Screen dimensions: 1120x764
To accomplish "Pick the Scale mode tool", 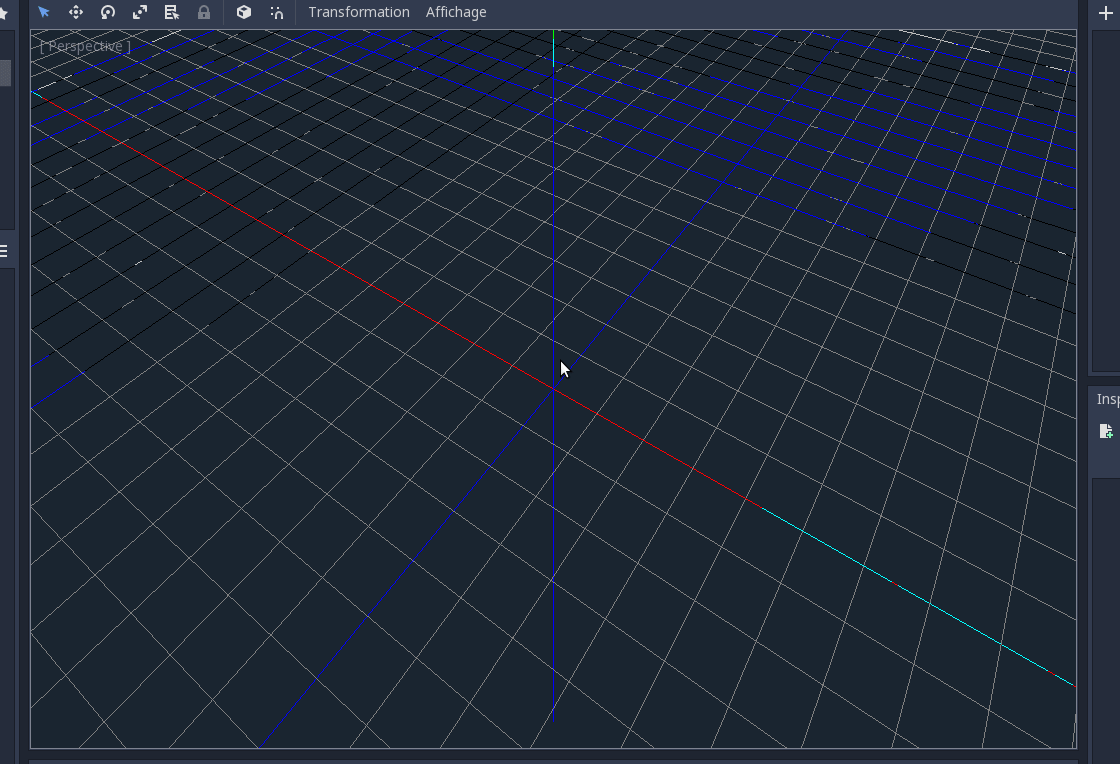I will (x=140, y=12).
